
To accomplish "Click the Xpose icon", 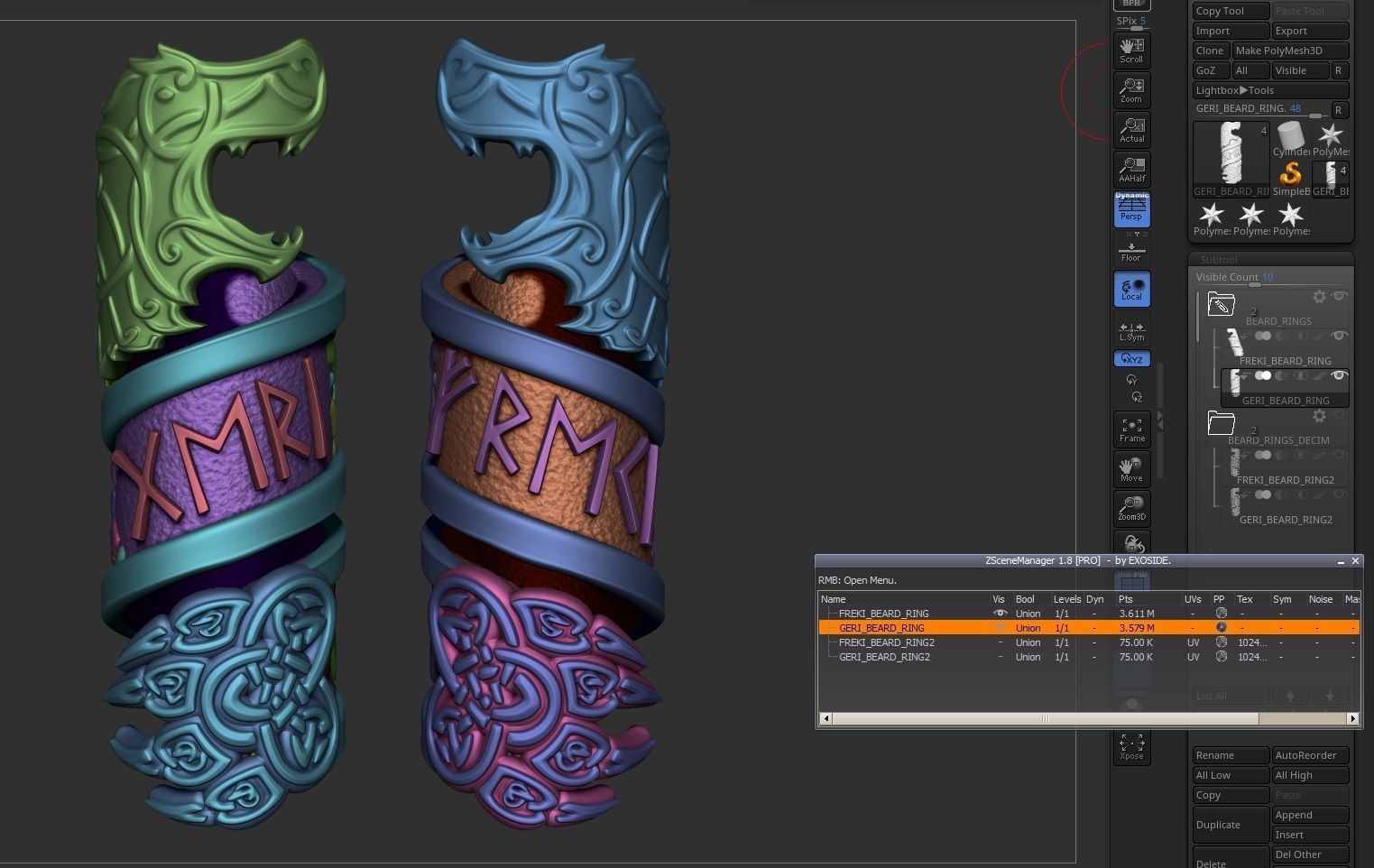I will [1131, 747].
